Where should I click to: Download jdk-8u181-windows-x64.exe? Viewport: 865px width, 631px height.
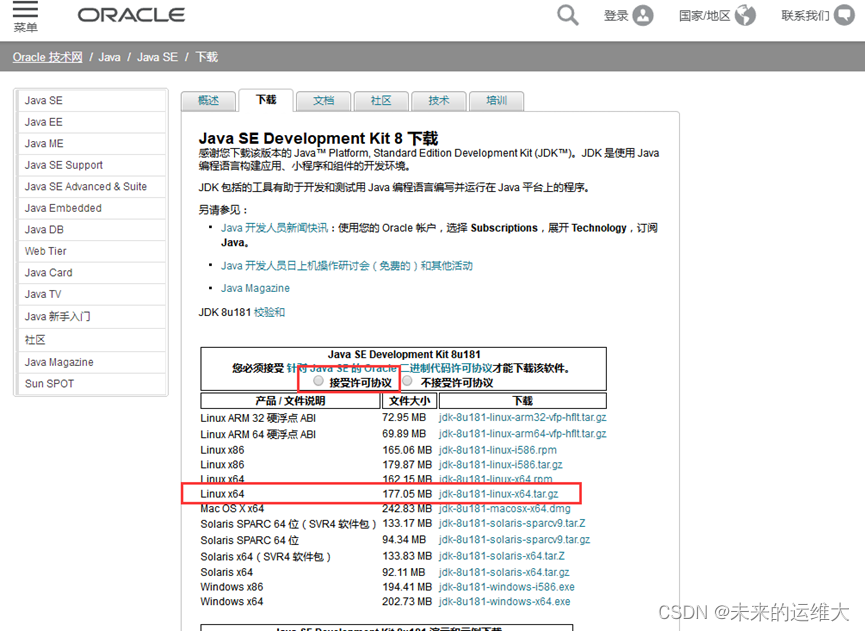[504, 602]
